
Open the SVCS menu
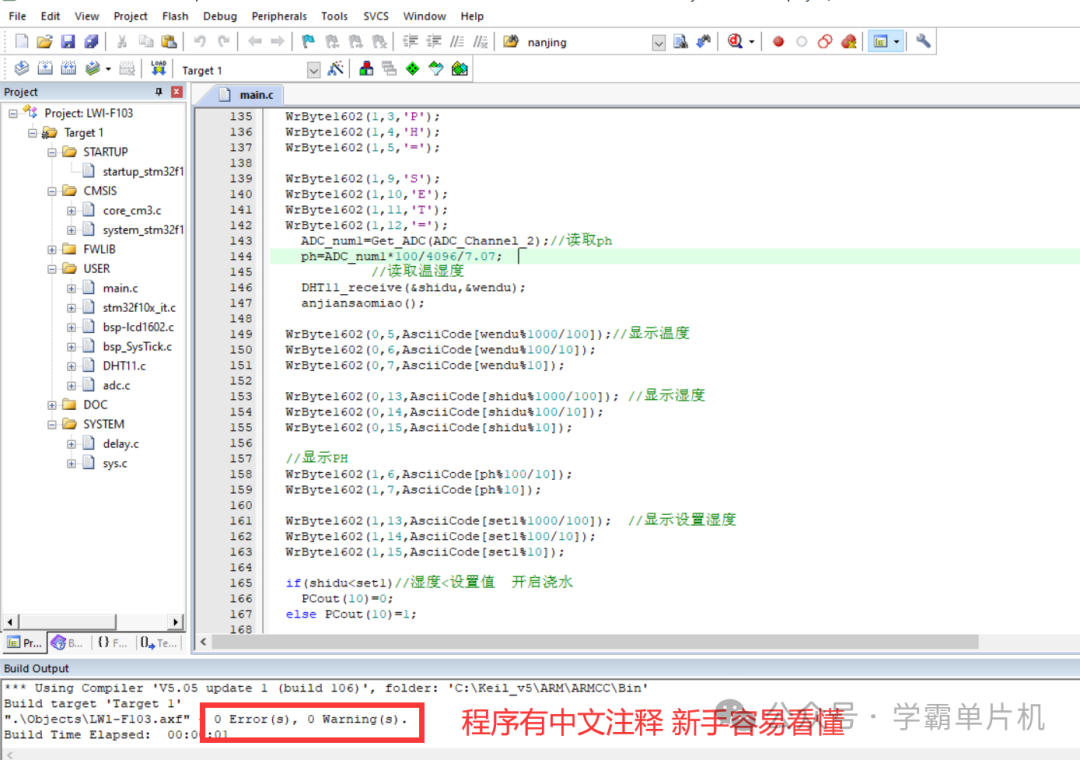pos(375,16)
